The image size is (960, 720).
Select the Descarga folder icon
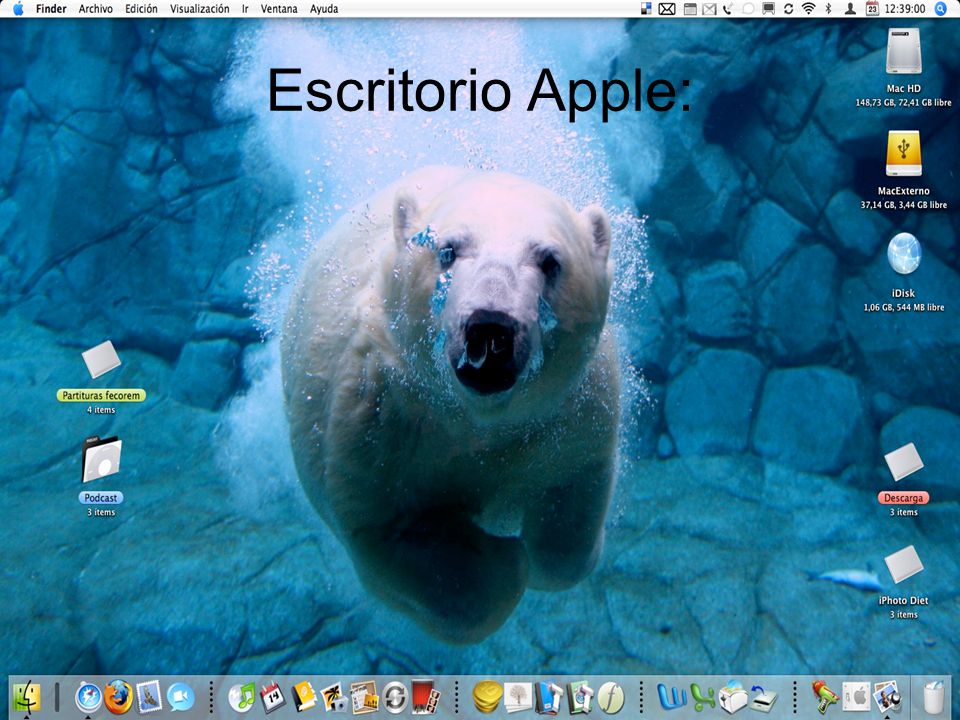(x=904, y=462)
